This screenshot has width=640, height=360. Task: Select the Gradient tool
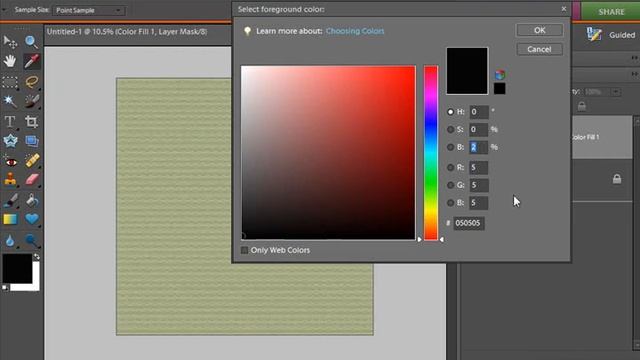pos(10,219)
